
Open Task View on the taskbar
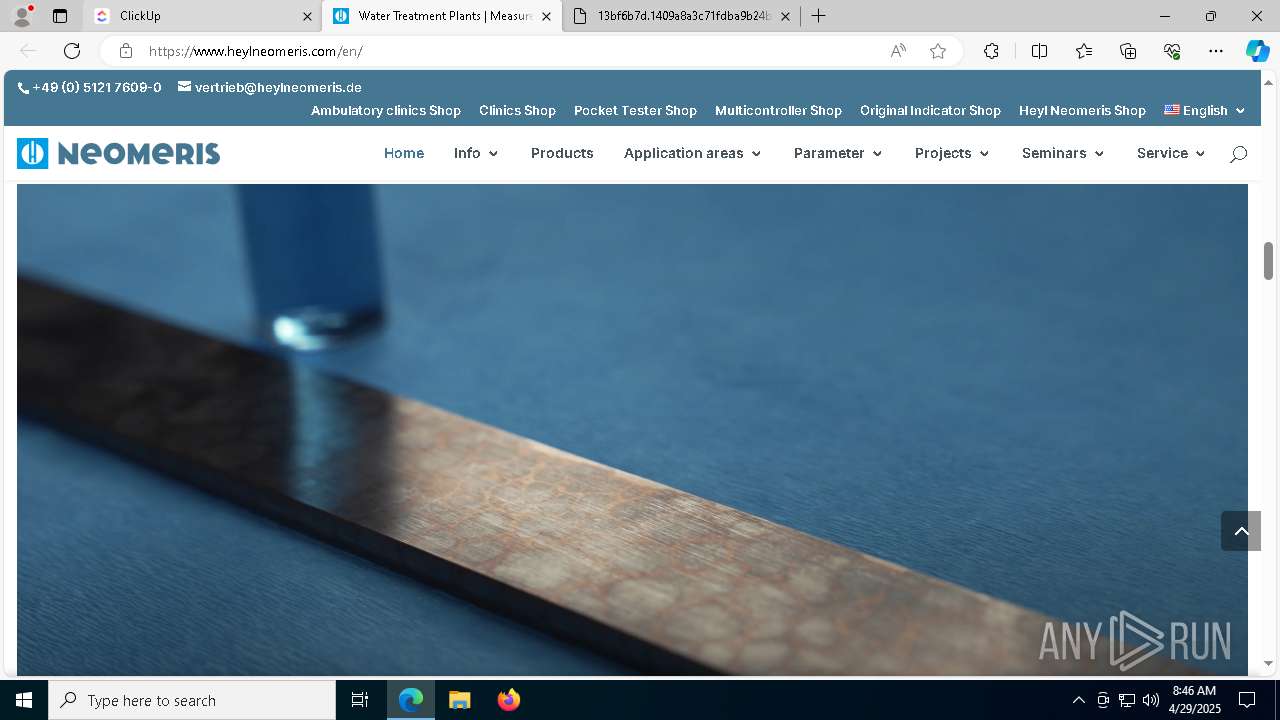[x=360, y=700]
